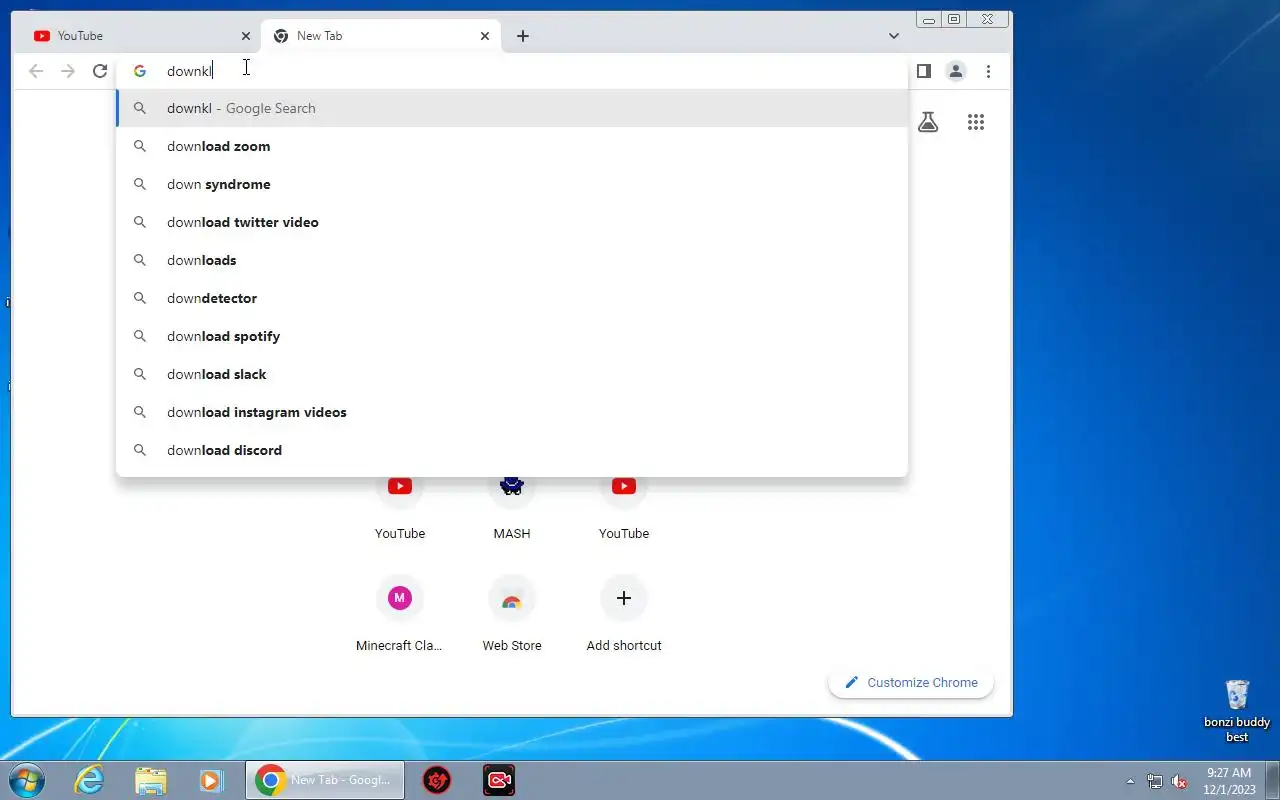Screen dimensions: 1280x800
Task: Open the Search Labs flask icon
Action: point(928,122)
